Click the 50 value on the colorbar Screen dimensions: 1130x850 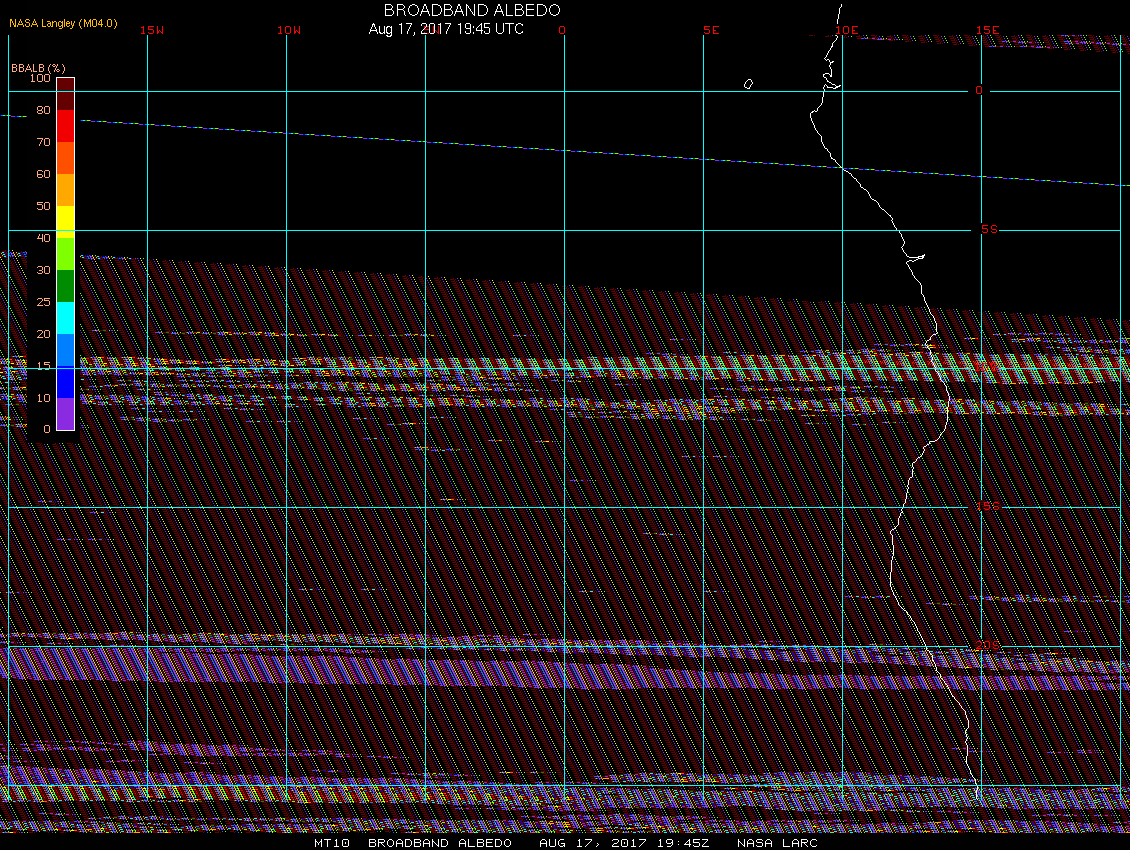44,206
